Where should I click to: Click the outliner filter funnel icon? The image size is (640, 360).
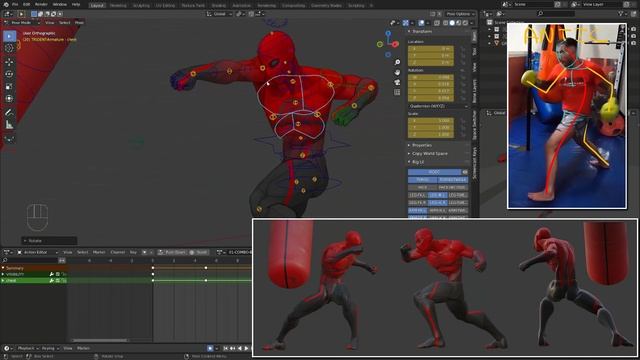coord(621,14)
